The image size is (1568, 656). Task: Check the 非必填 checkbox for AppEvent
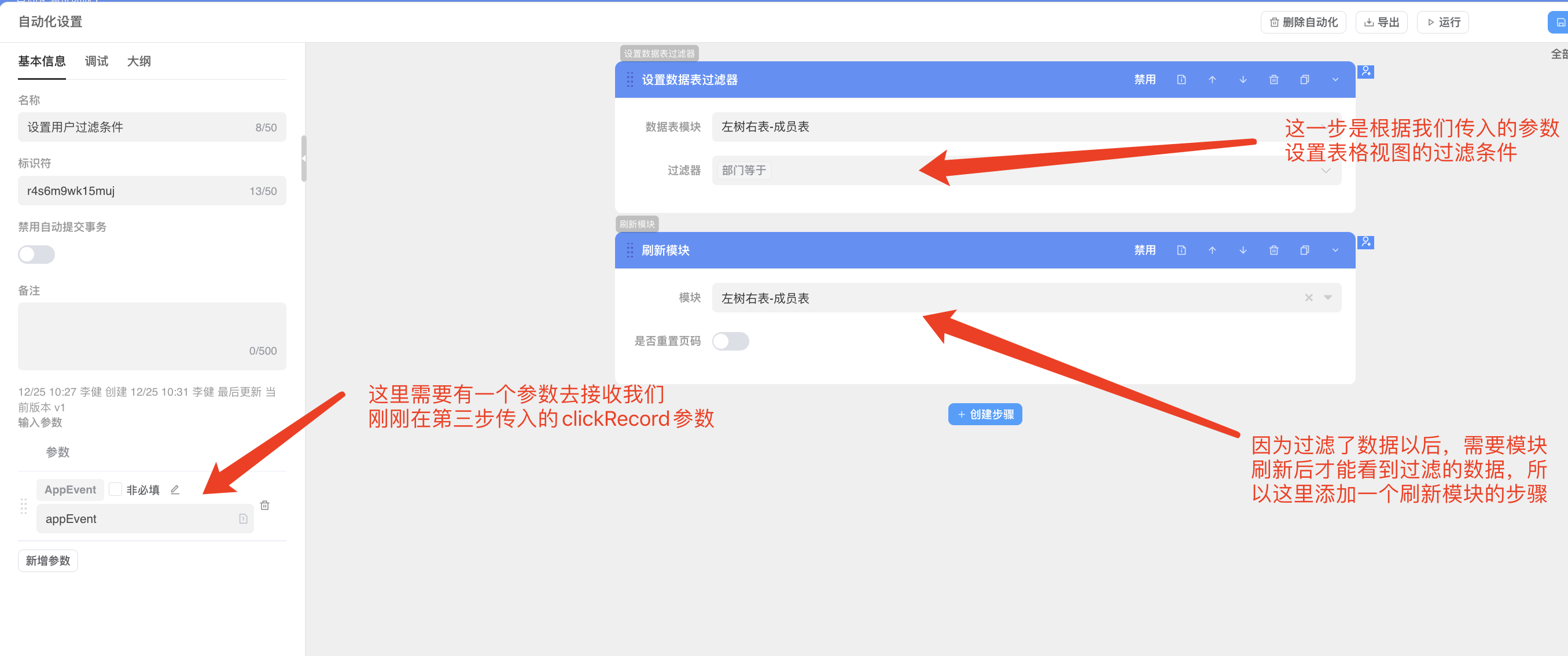[115, 489]
